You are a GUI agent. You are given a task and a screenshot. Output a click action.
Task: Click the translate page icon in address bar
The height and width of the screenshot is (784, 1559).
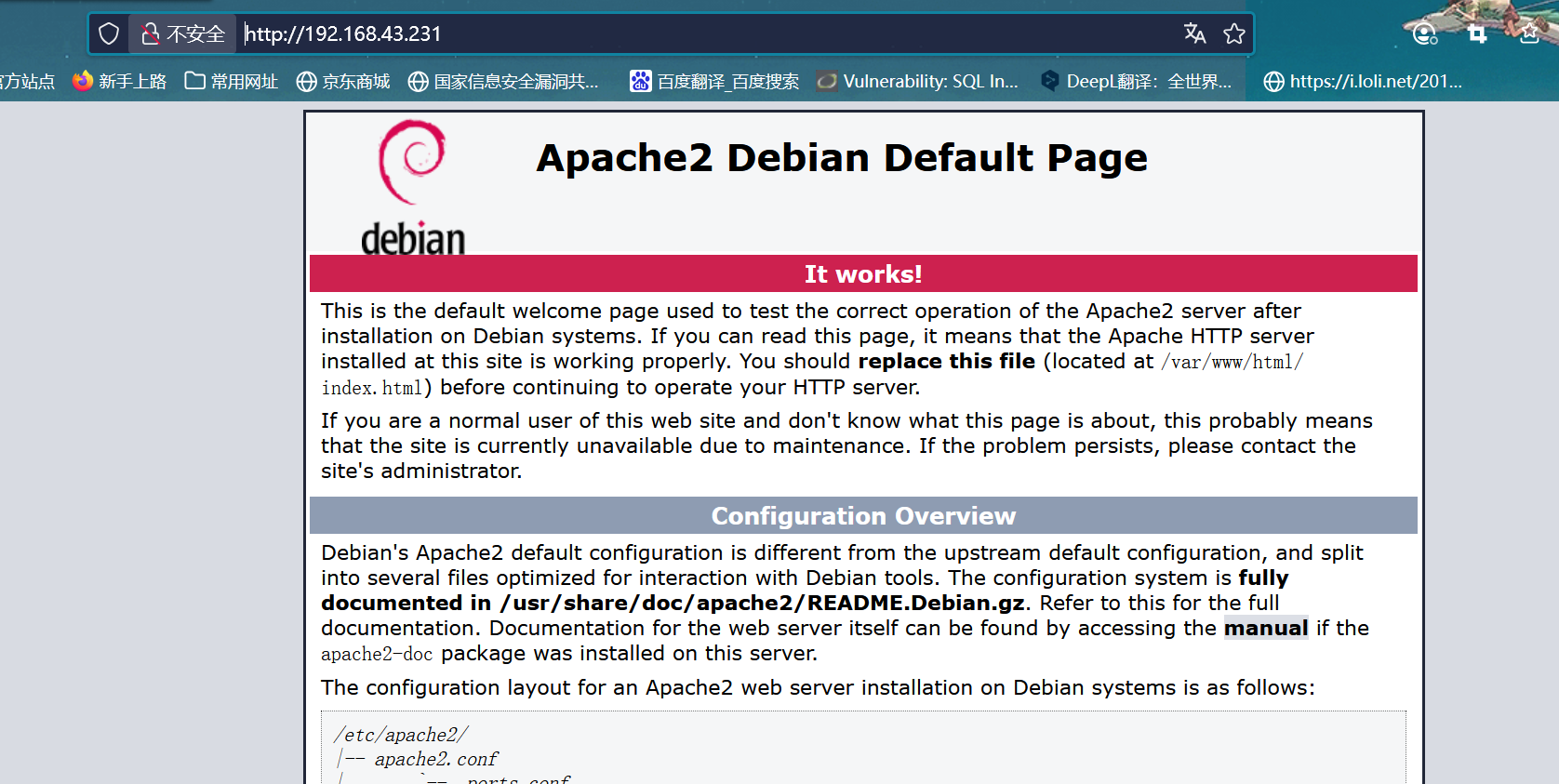point(1194,34)
